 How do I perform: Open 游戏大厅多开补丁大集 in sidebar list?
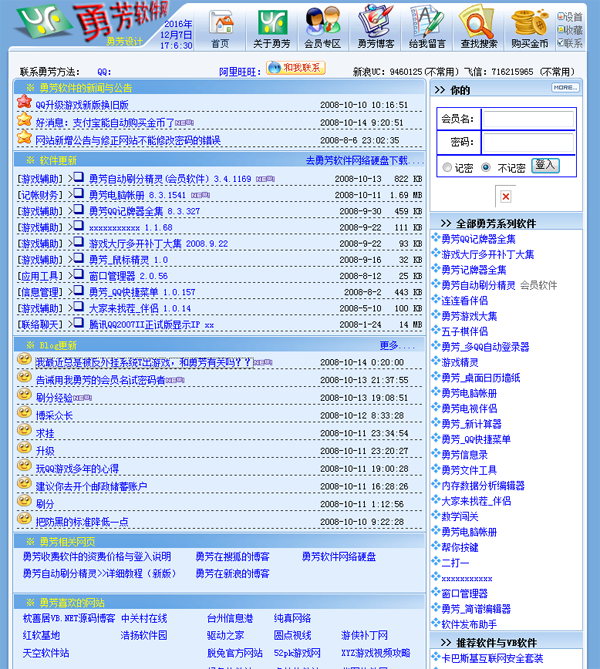(488, 255)
